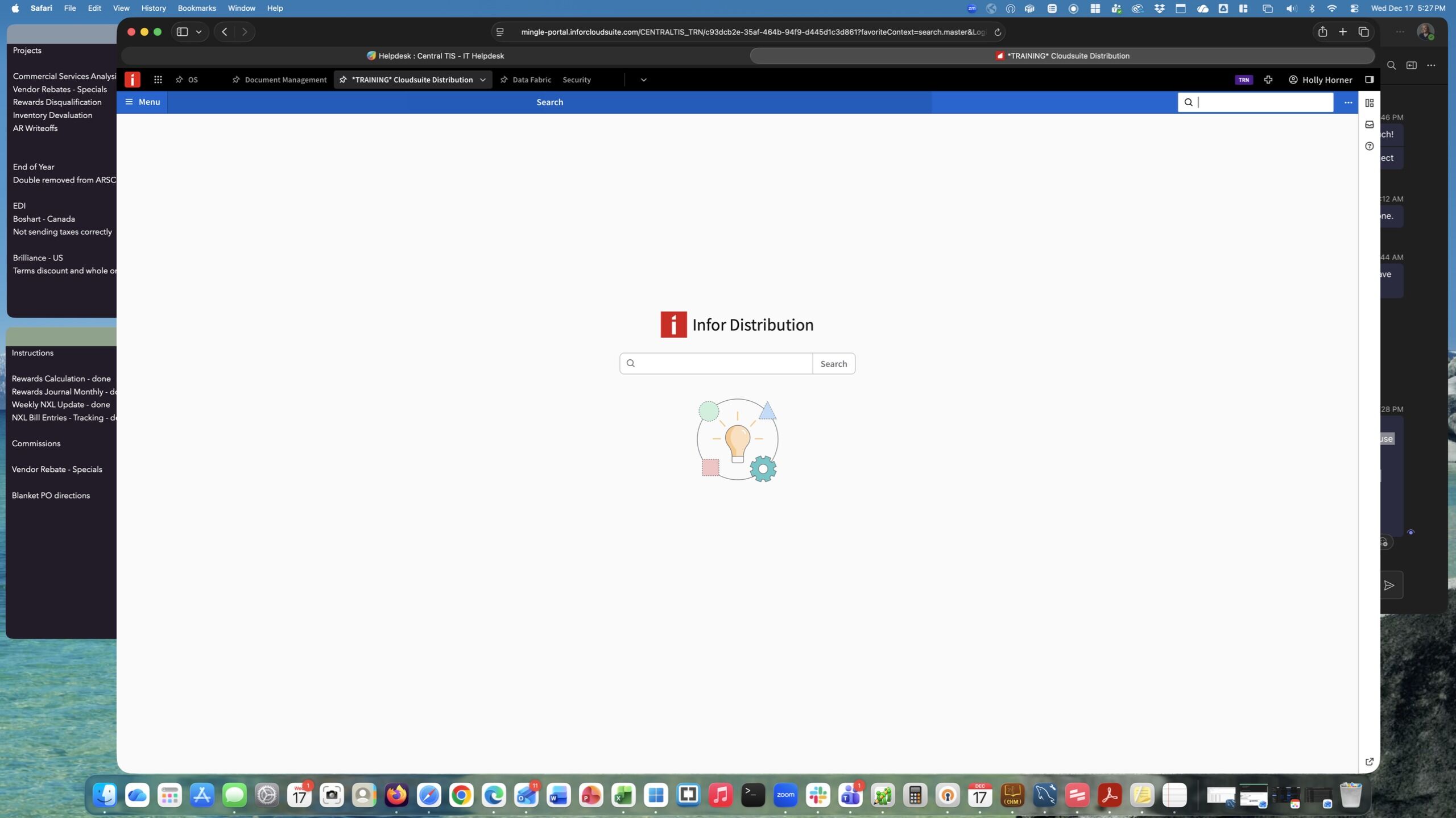This screenshot has height=818, width=1456.
Task: Click Safari's Share icon
Action: [1322, 32]
